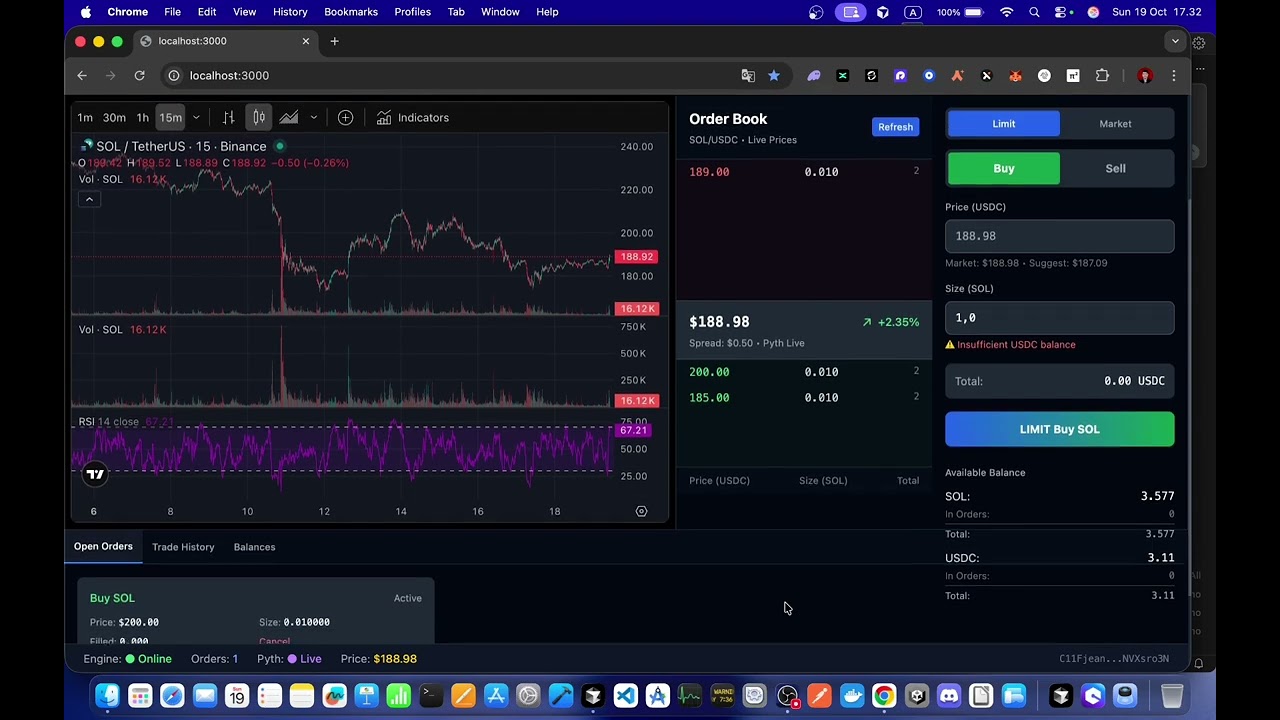Open the MetaMask fox extension

point(1015,75)
